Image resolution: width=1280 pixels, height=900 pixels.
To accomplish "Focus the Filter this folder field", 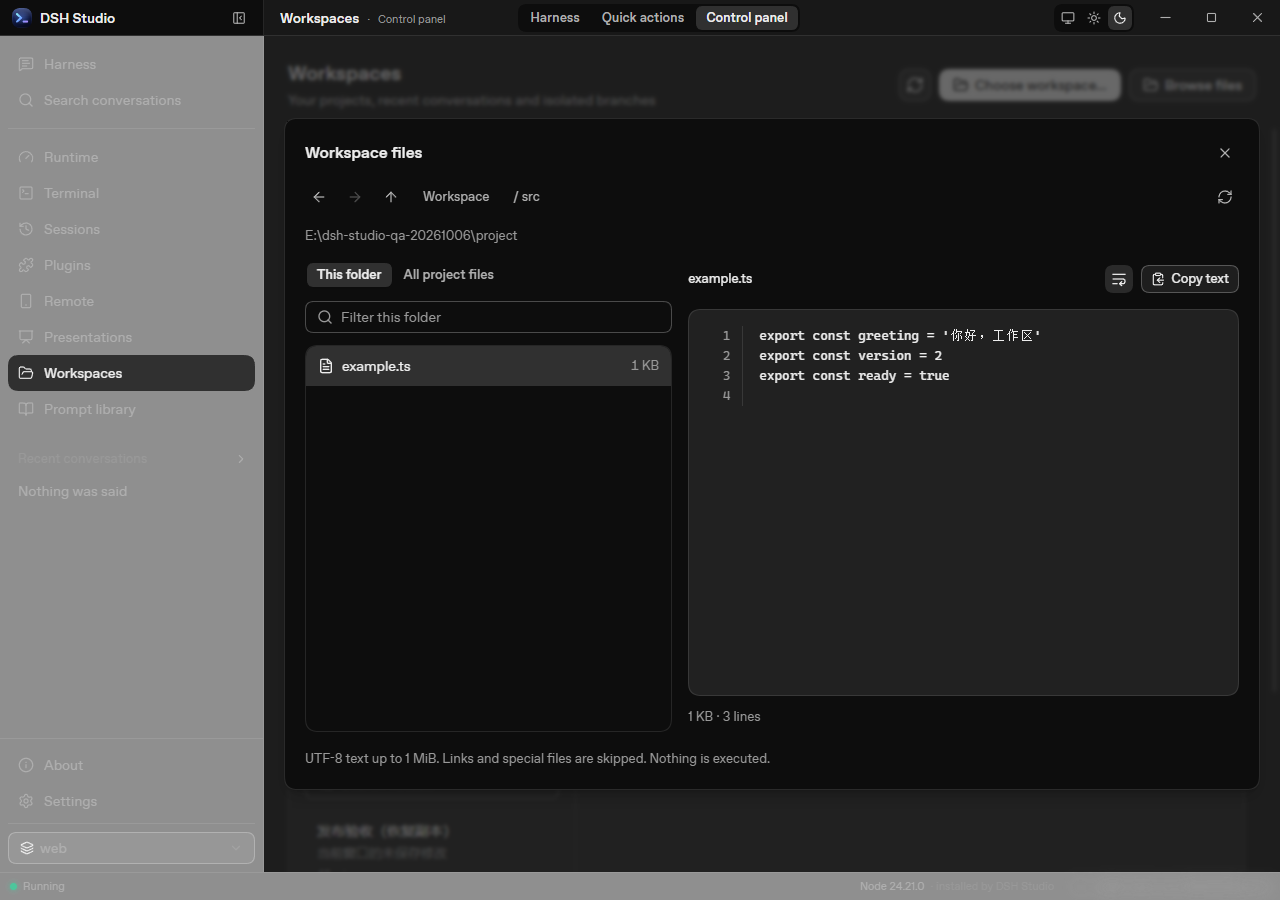I will 488,317.
